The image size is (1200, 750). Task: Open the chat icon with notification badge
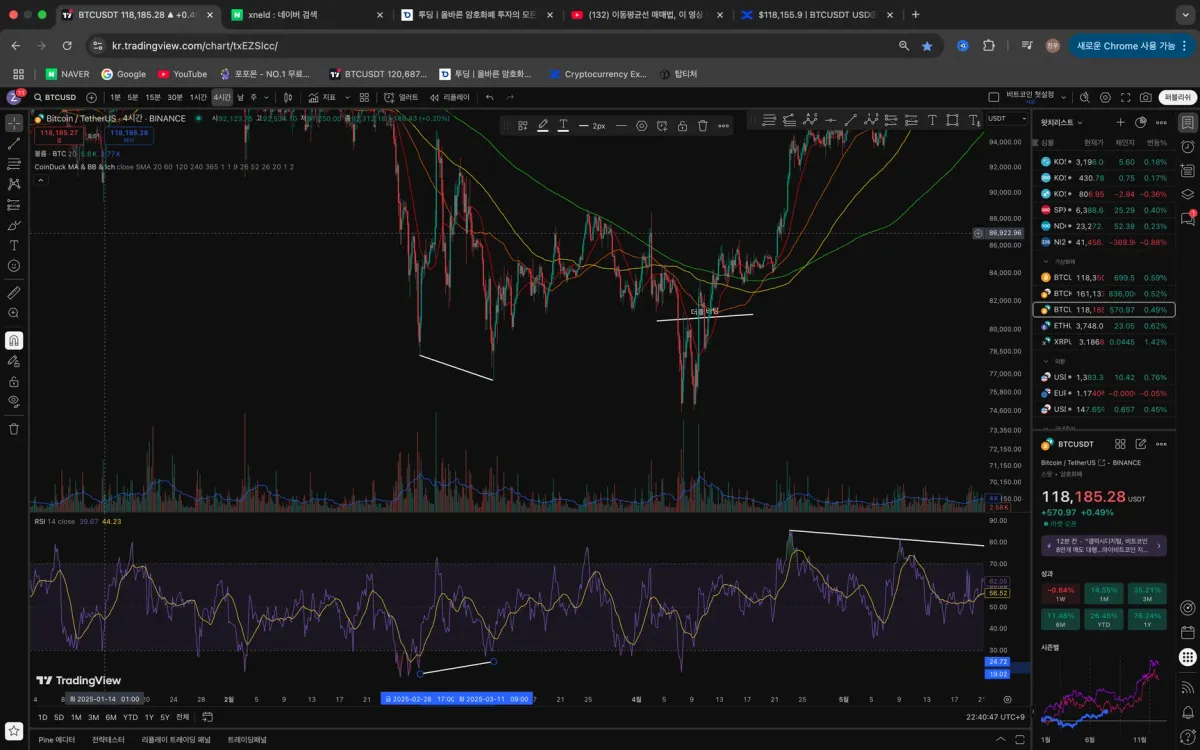click(1187, 217)
